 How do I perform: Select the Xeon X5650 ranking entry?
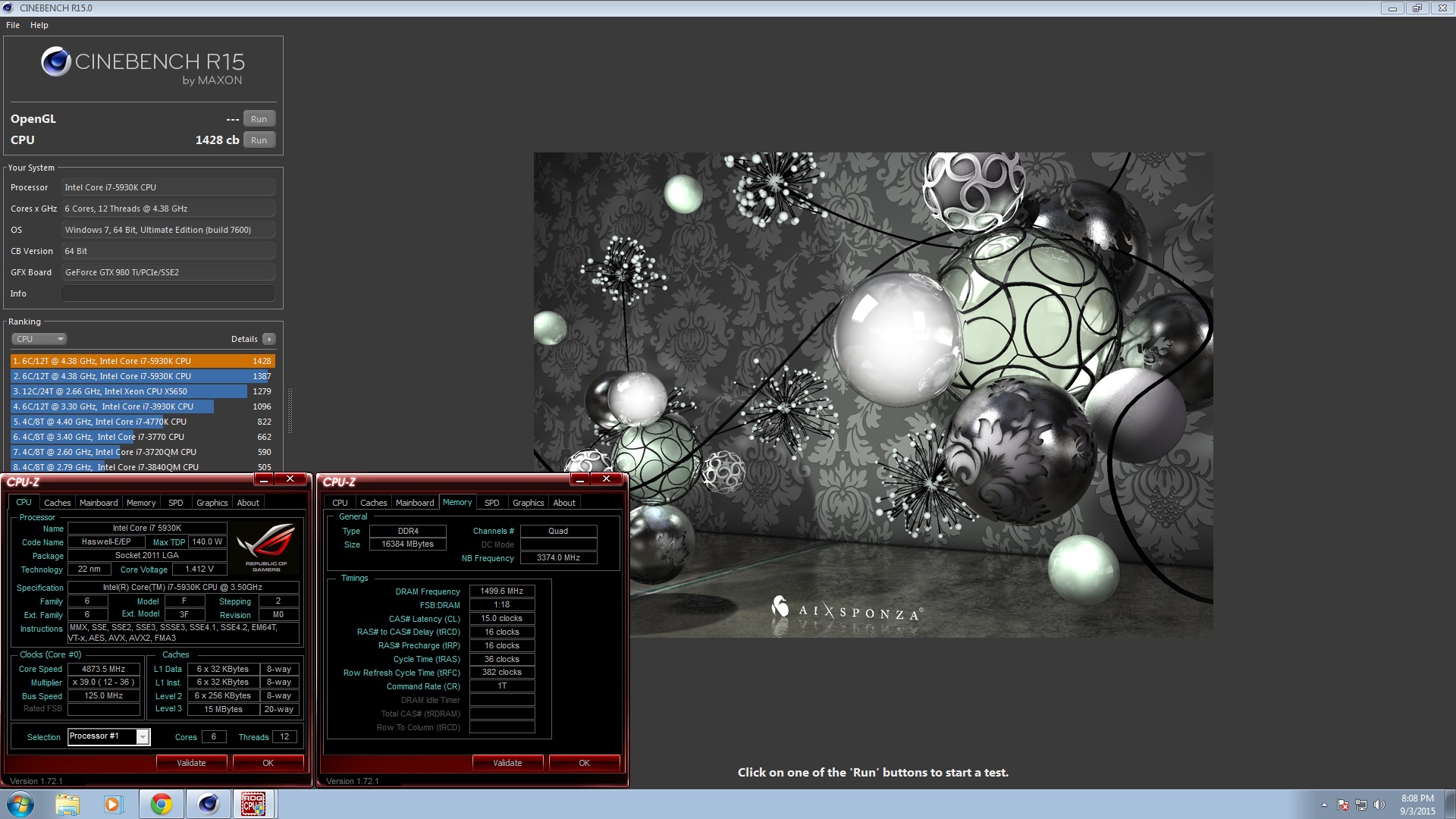coord(143,391)
